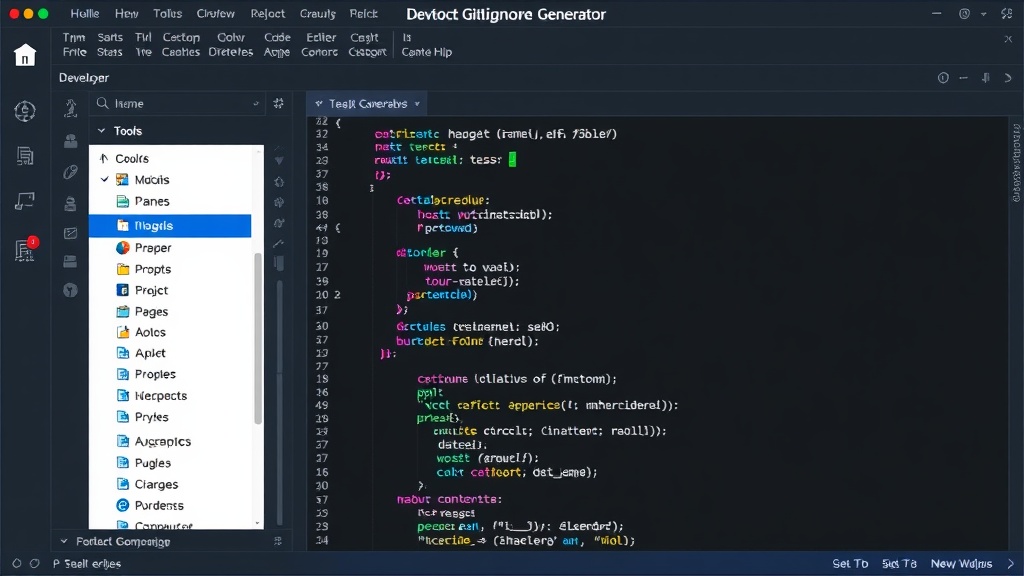Screen dimensions: 1024x576
Task: Click the Purdenss round blue icon
Action: 123,505
